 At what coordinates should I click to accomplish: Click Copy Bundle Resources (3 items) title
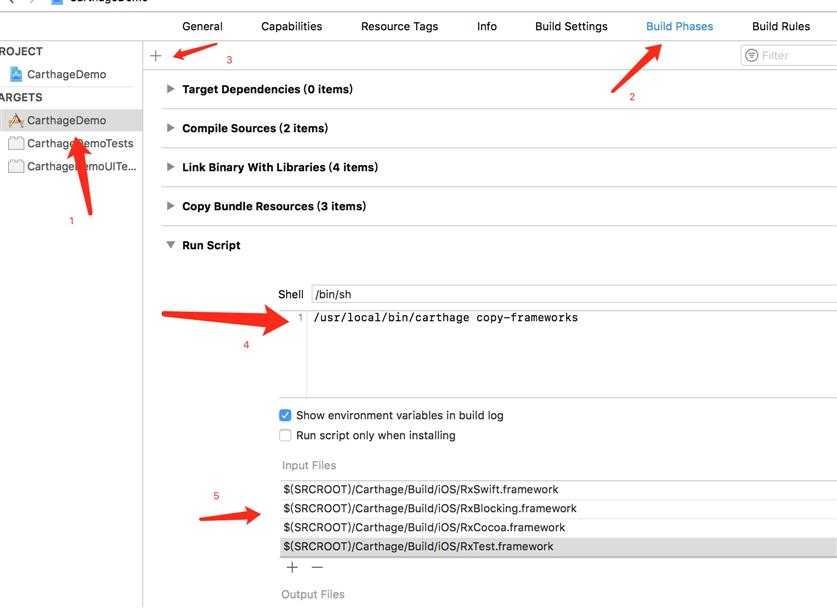(x=274, y=206)
